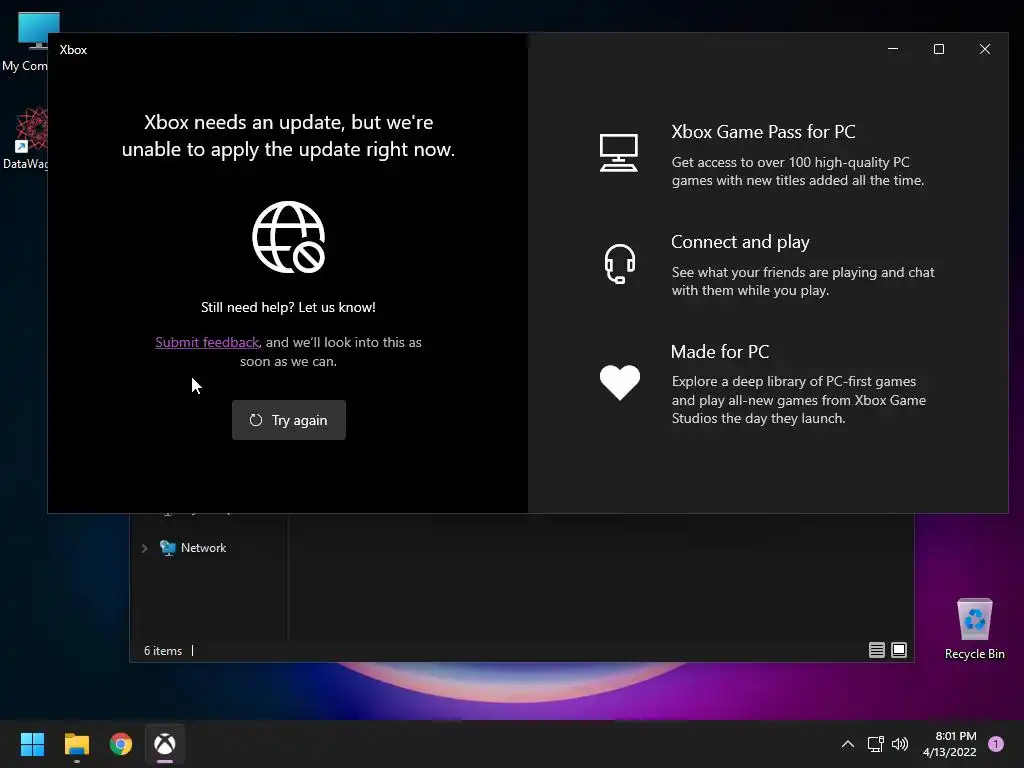The image size is (1024, 768).
Task: Click the Try again button
Action: coord(289,420)
